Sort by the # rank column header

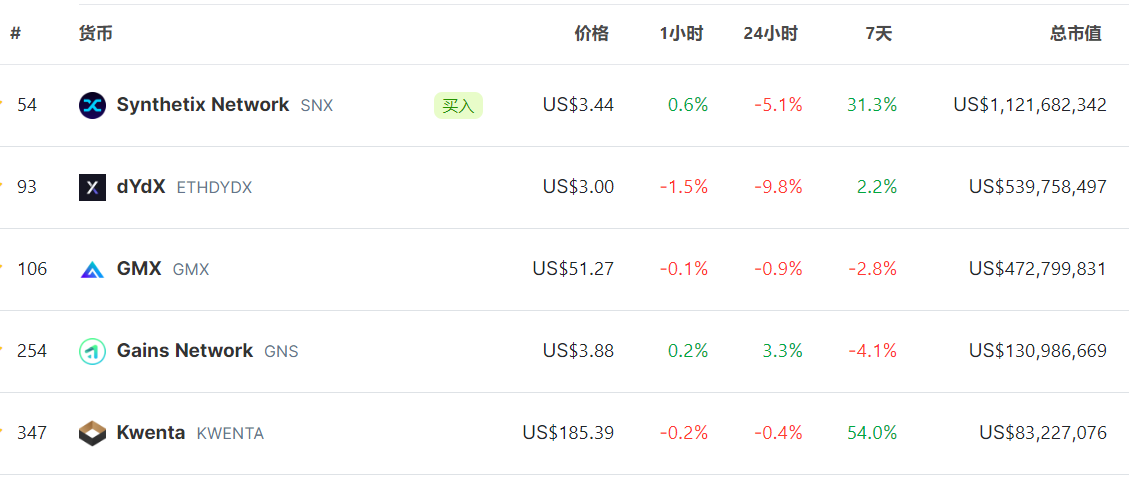16,33
